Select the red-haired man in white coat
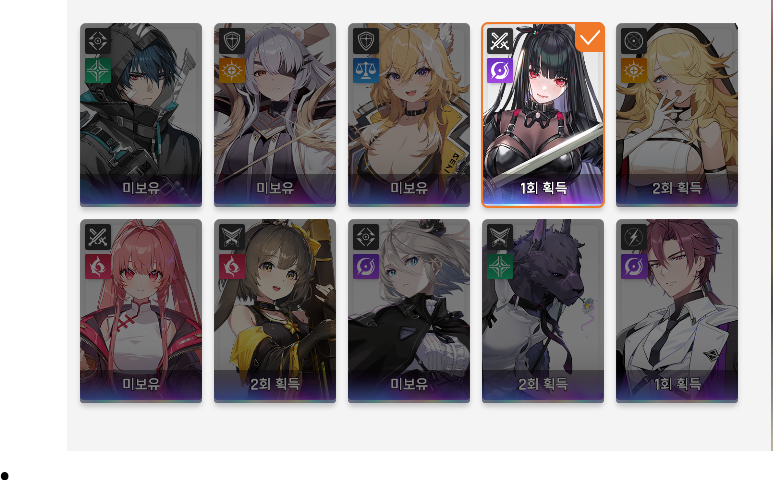This screenshot has width=773, height=480. 677,311
